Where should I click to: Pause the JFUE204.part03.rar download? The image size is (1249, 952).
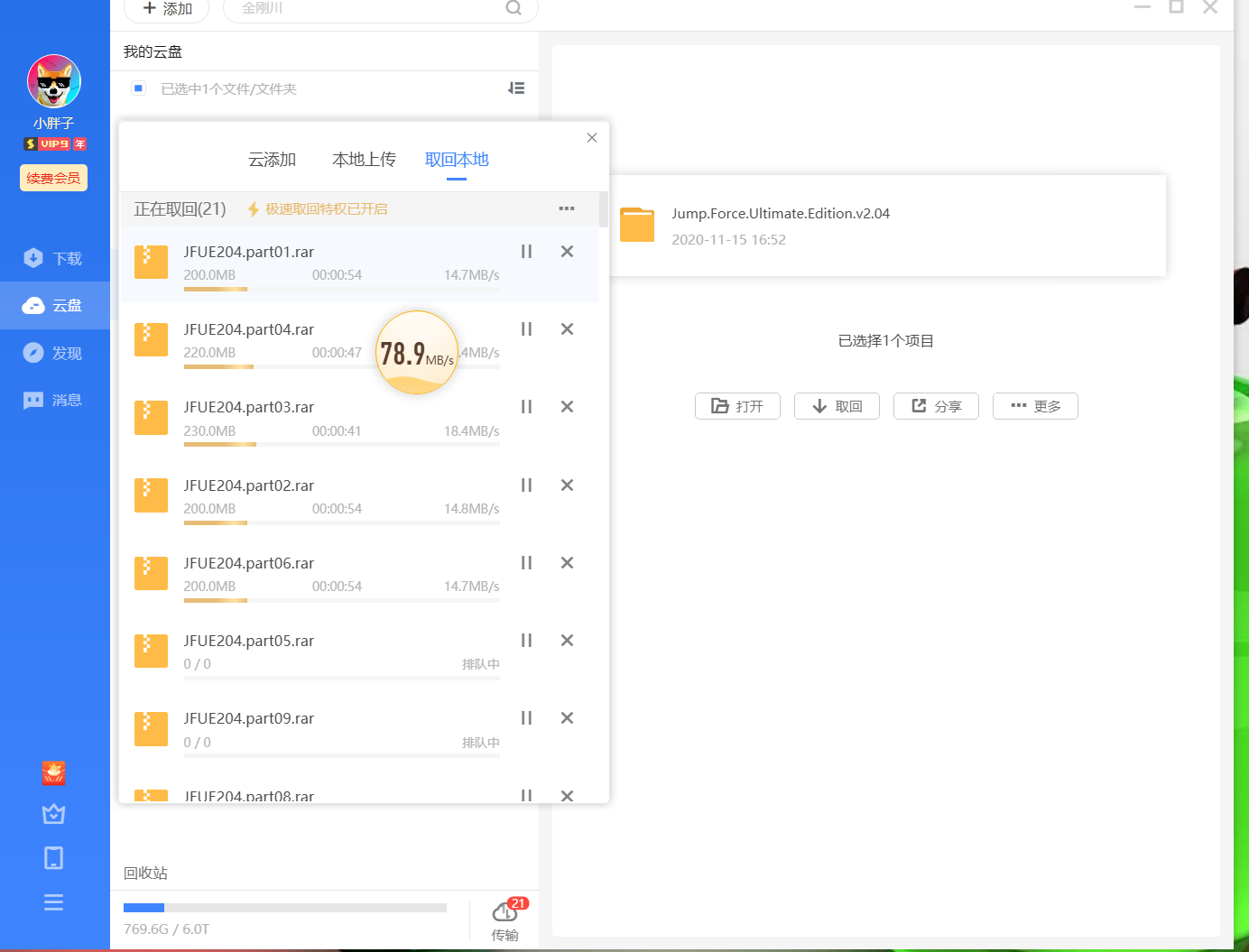(x=526, y=407)
